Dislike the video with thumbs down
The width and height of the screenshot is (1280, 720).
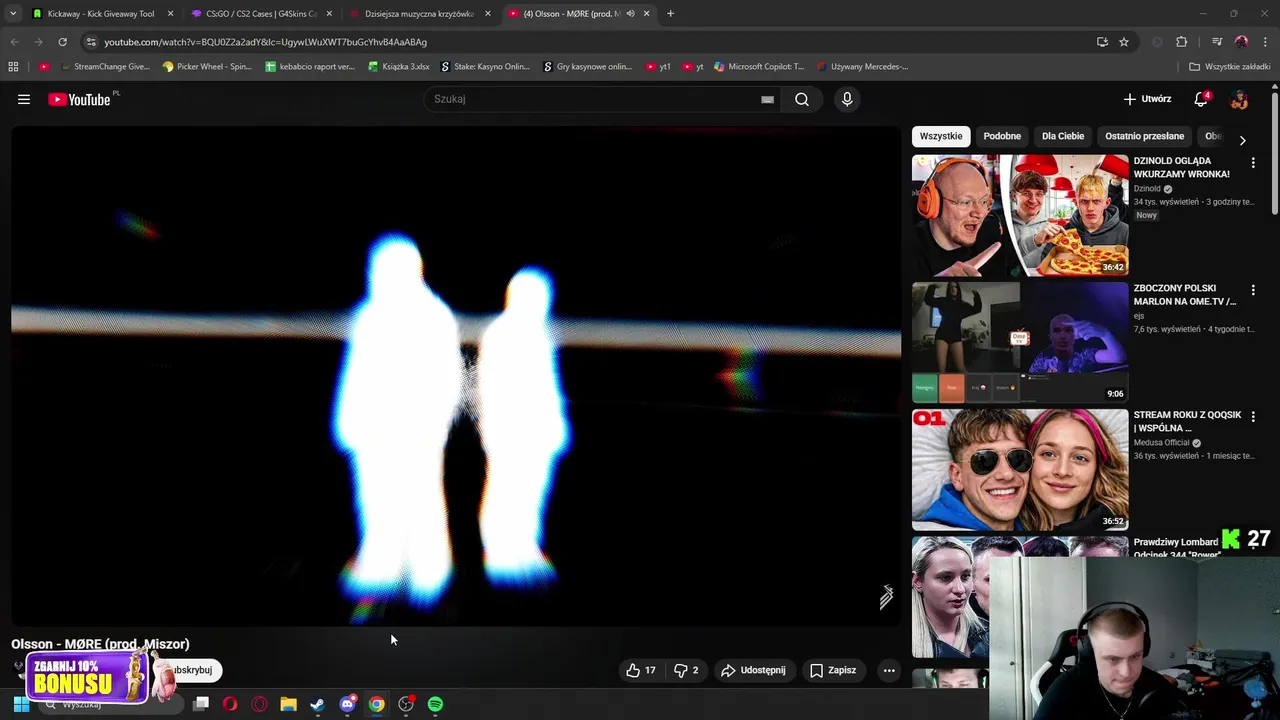(686, 670)
